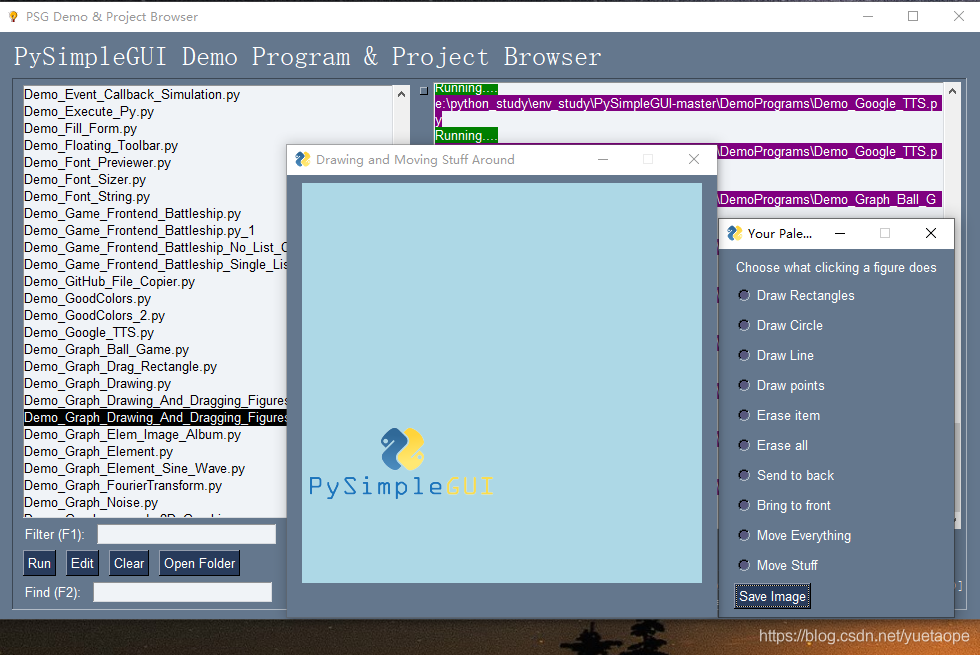The image size is (980, 655).
Task: Enable the Erase all option
Action: pyautogui.click(x=773, y=446)
